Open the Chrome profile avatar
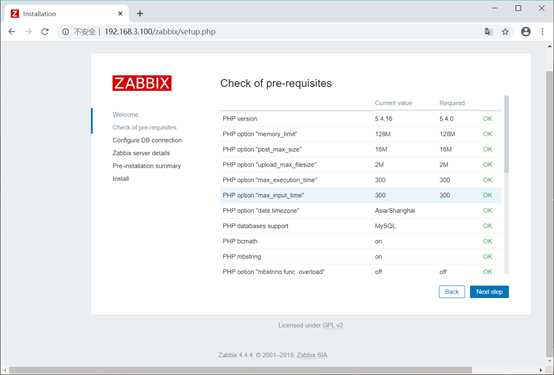 coord(526,32)
